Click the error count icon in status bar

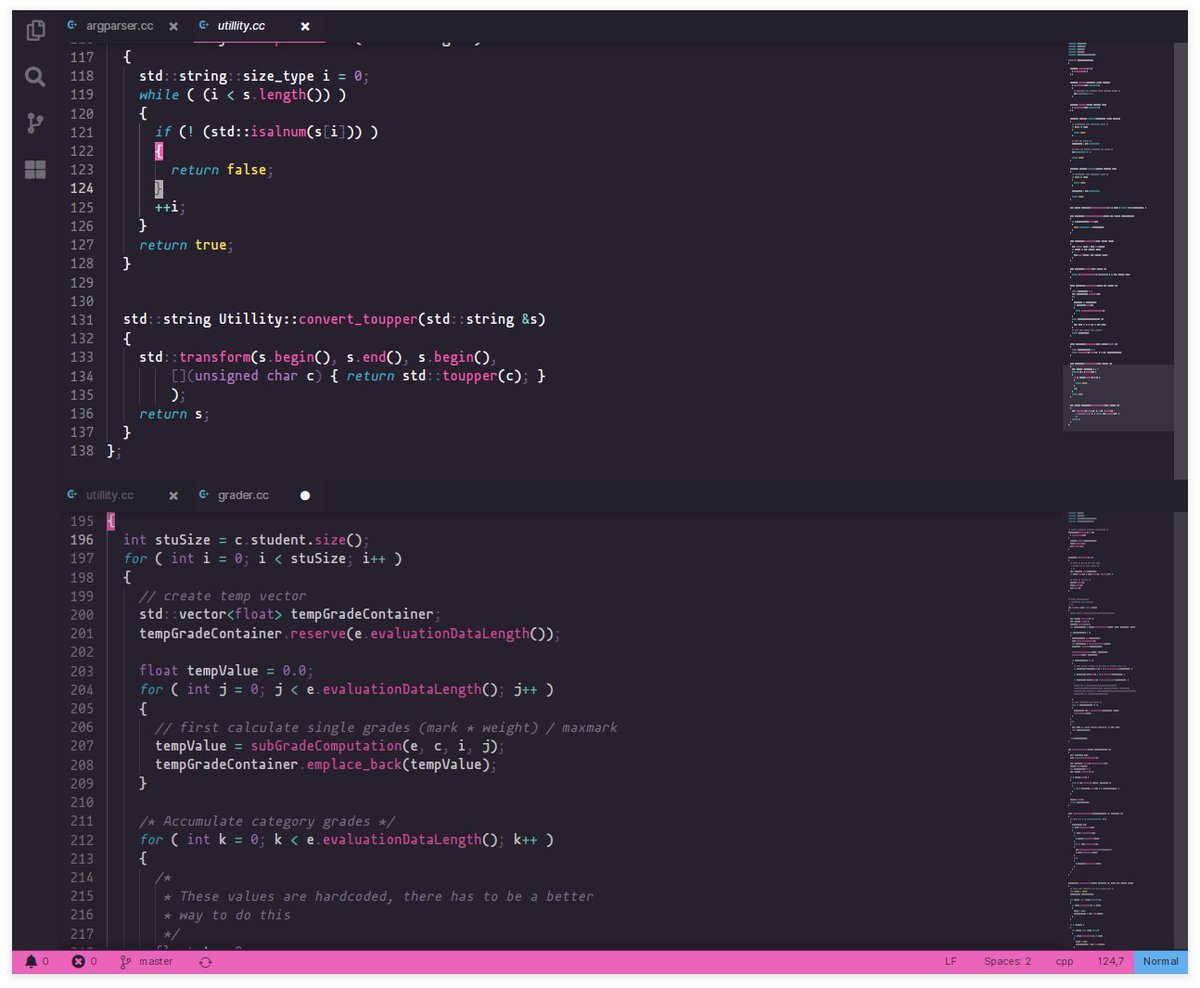[78, 961]
